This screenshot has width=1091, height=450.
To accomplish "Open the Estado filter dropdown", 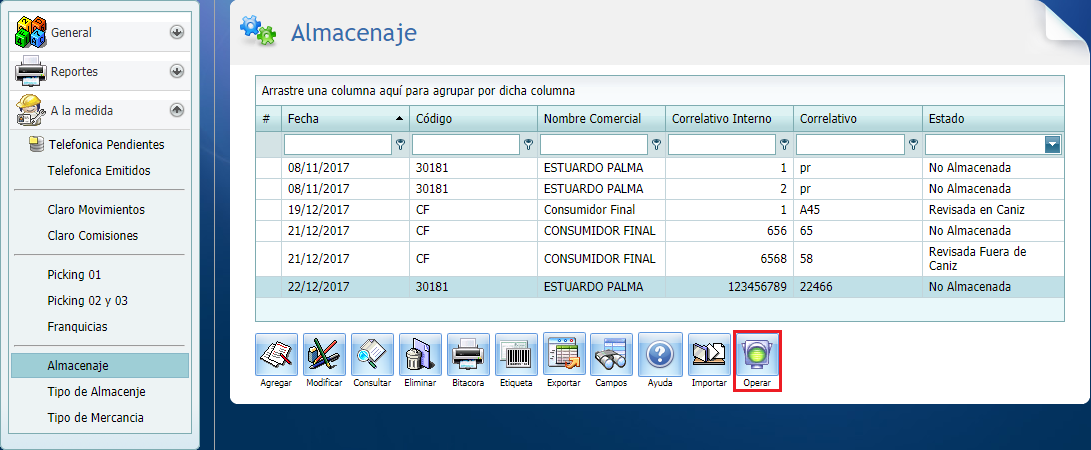I will (x=1052, y=145).
